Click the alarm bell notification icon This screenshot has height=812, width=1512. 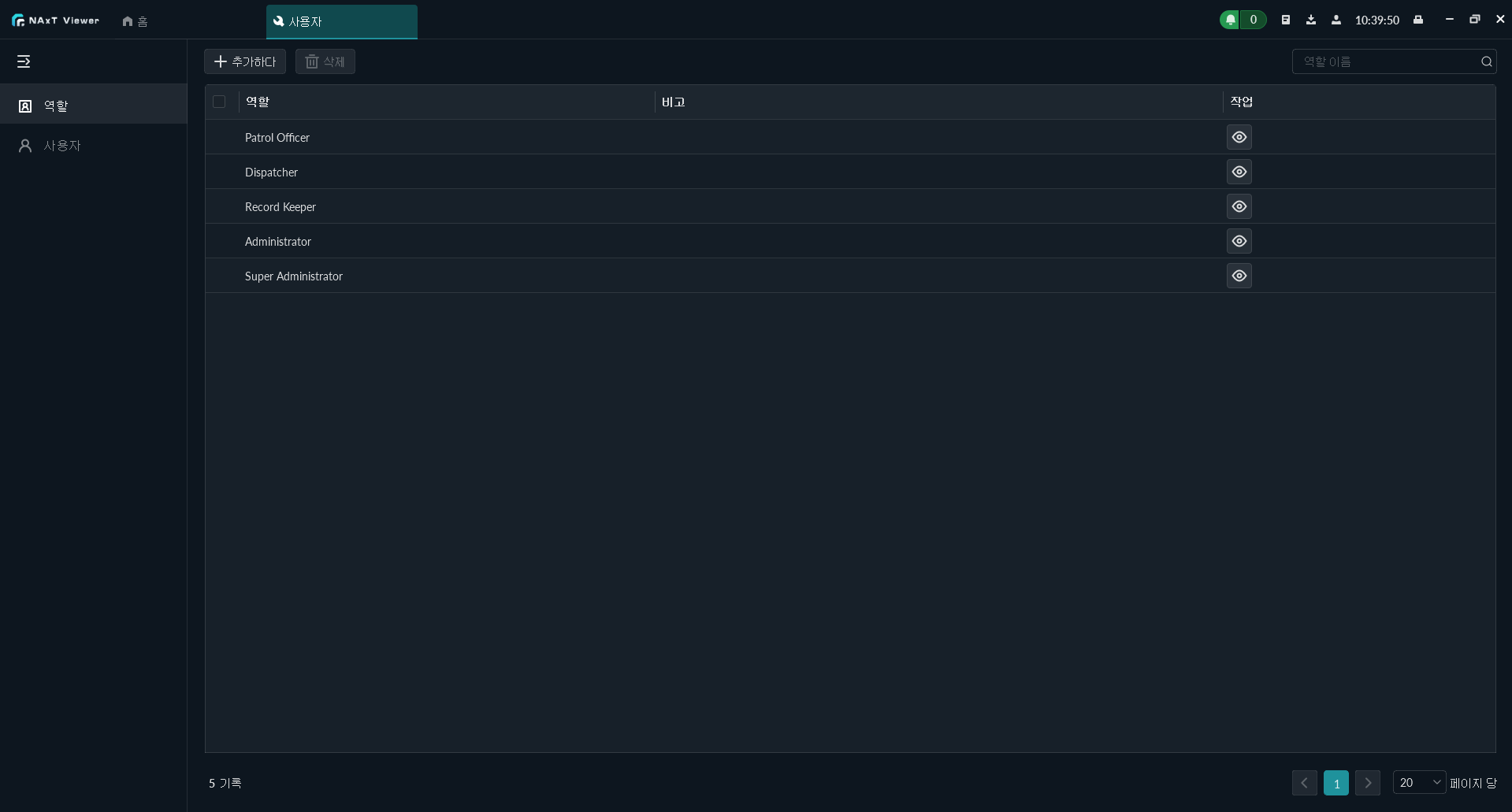[1230, 20]
